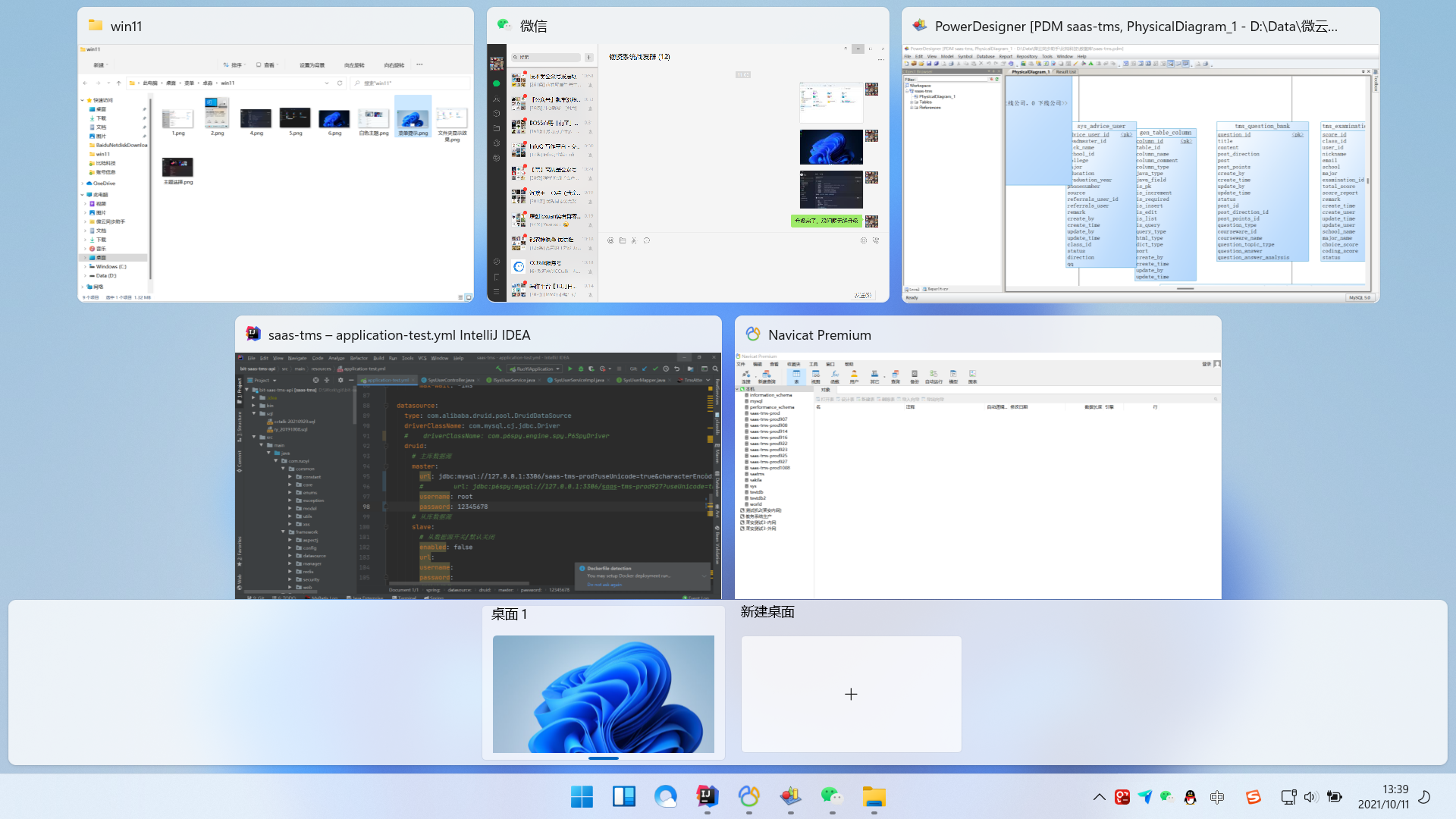Launch QQ Browser from the taskbar
Screen dimensions: 1456x819
point(666,797)
